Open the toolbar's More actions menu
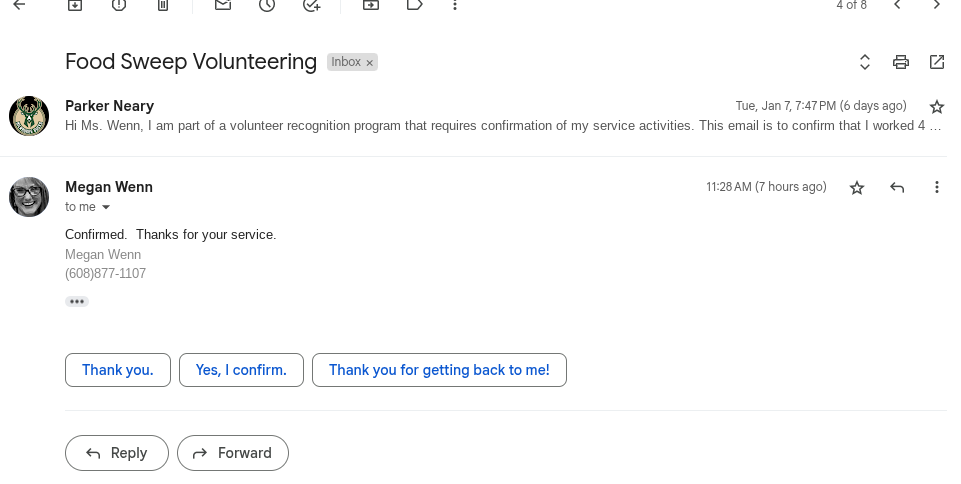This screenshot has width=961, height=484. (455, 5)
